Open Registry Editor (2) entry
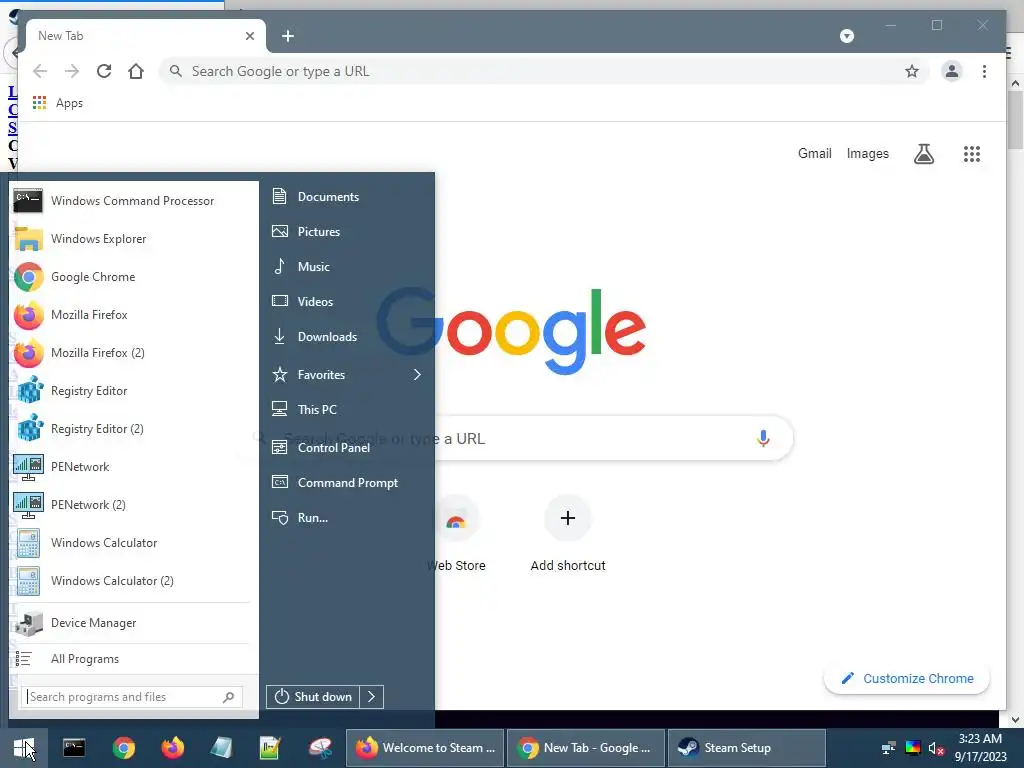The height and width of the screenshot is (768, 1024). click(133, 428)
